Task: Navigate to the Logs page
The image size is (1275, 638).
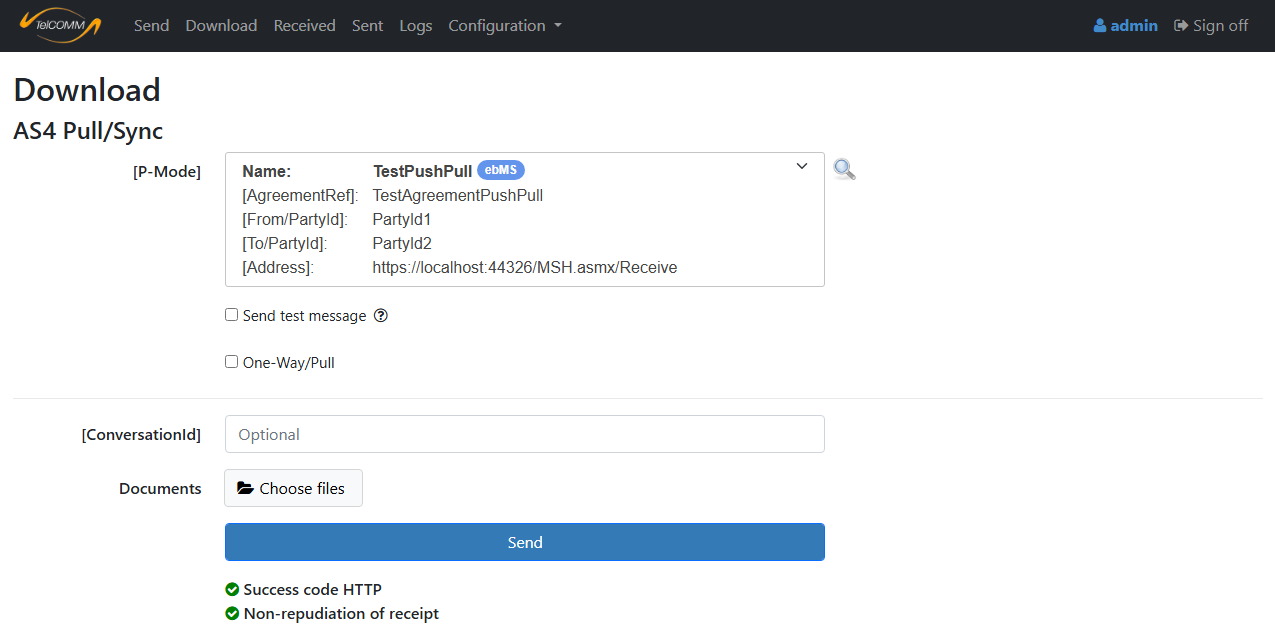Action: click(415, 26)
